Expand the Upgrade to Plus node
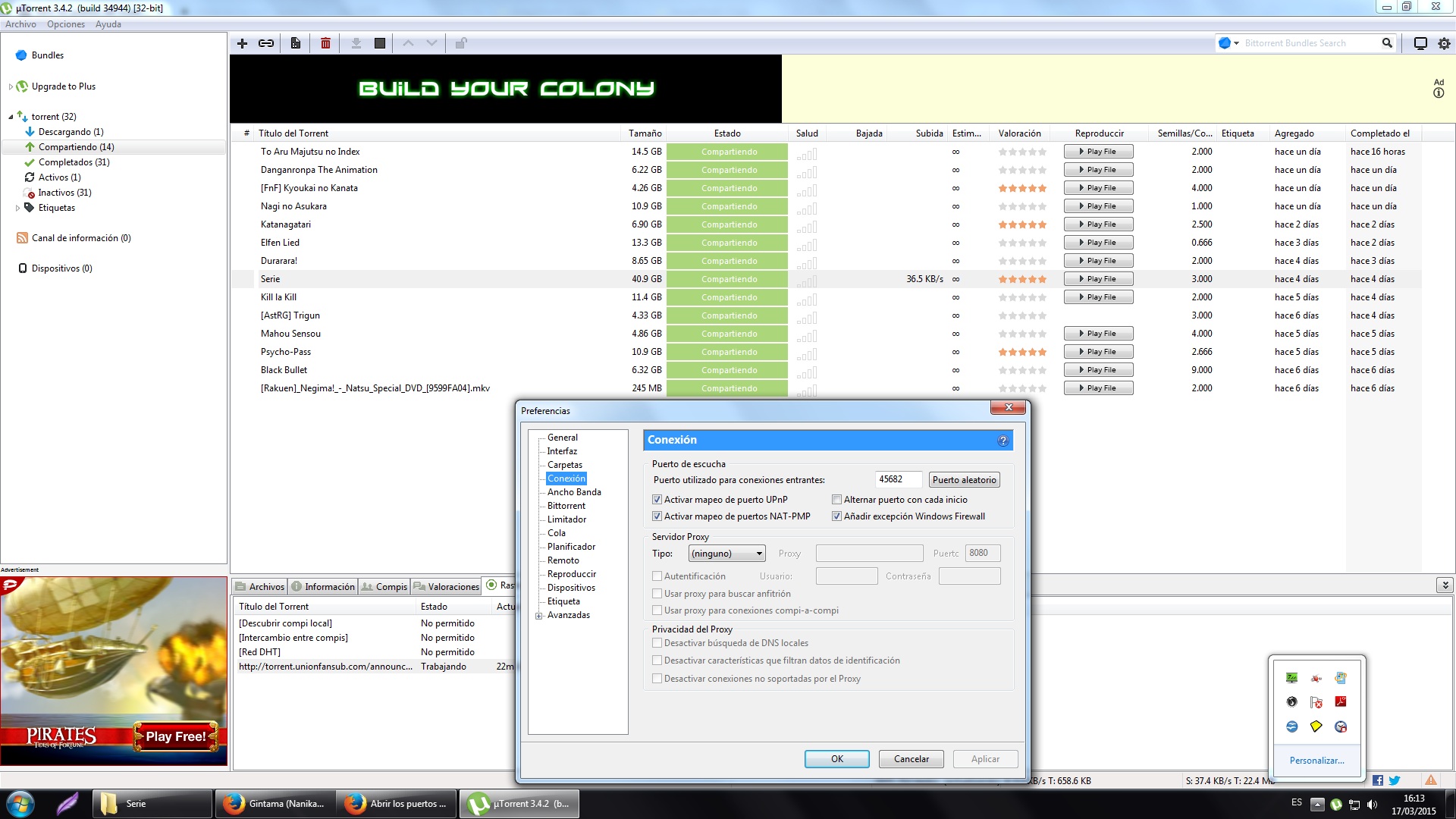This screenshot has height=819, width=1456. pyautogui.click(x=11, y=86)
